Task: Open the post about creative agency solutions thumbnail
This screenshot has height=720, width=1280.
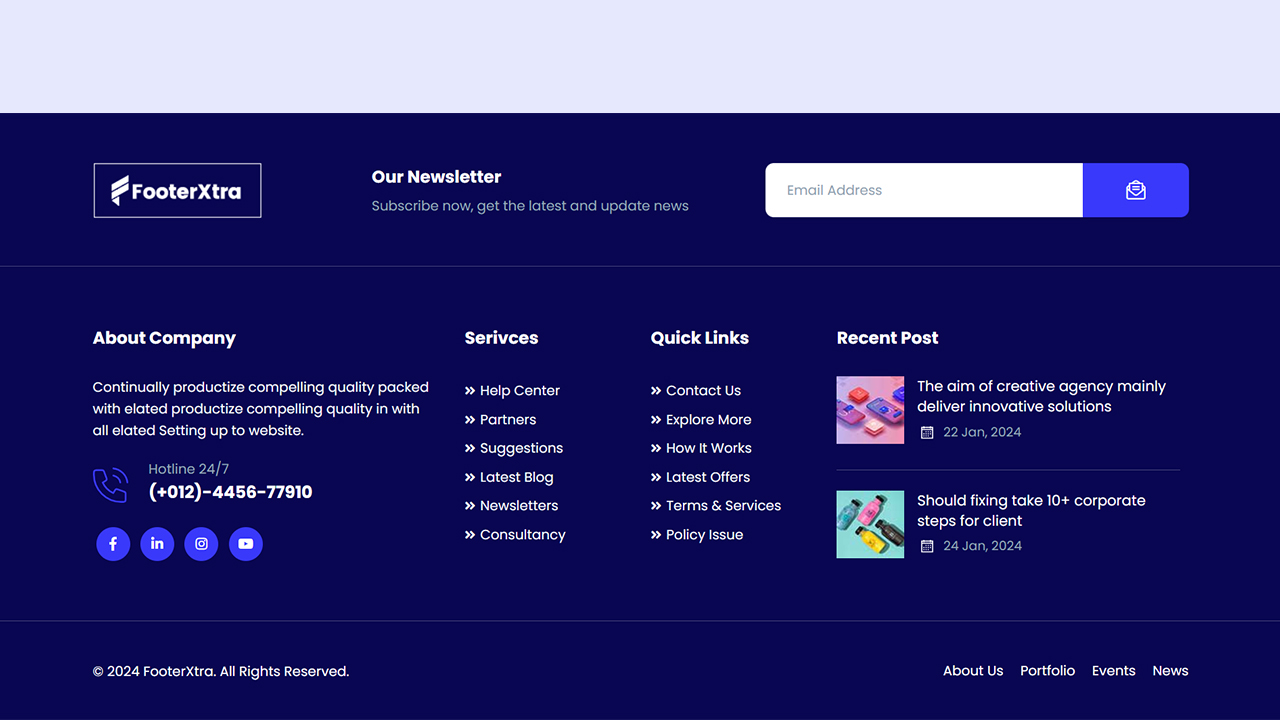Action: [x=870, y=410]
